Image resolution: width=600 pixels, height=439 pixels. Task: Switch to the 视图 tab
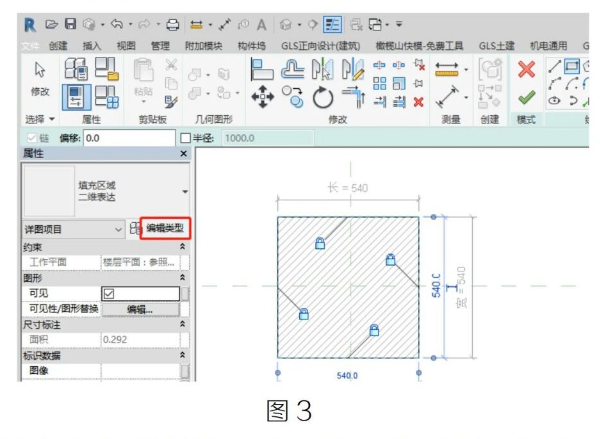[126, 46]
